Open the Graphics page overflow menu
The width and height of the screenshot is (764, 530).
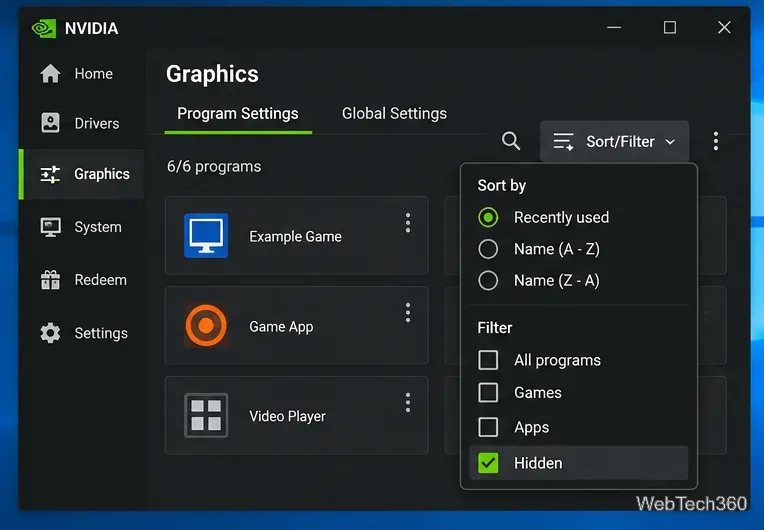pyautogui.click(x=715, y=141)
